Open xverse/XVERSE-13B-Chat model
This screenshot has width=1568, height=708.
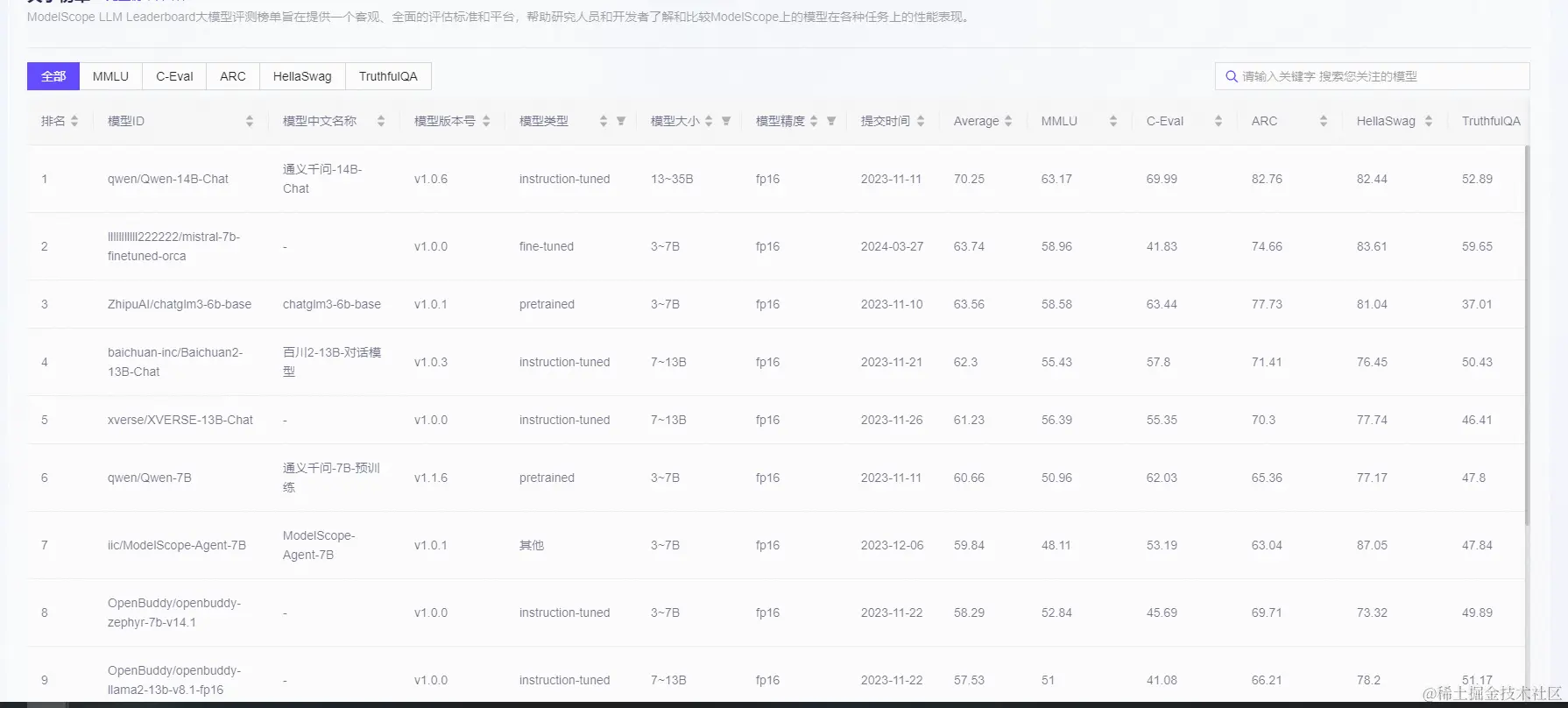(x=180, y=420)
